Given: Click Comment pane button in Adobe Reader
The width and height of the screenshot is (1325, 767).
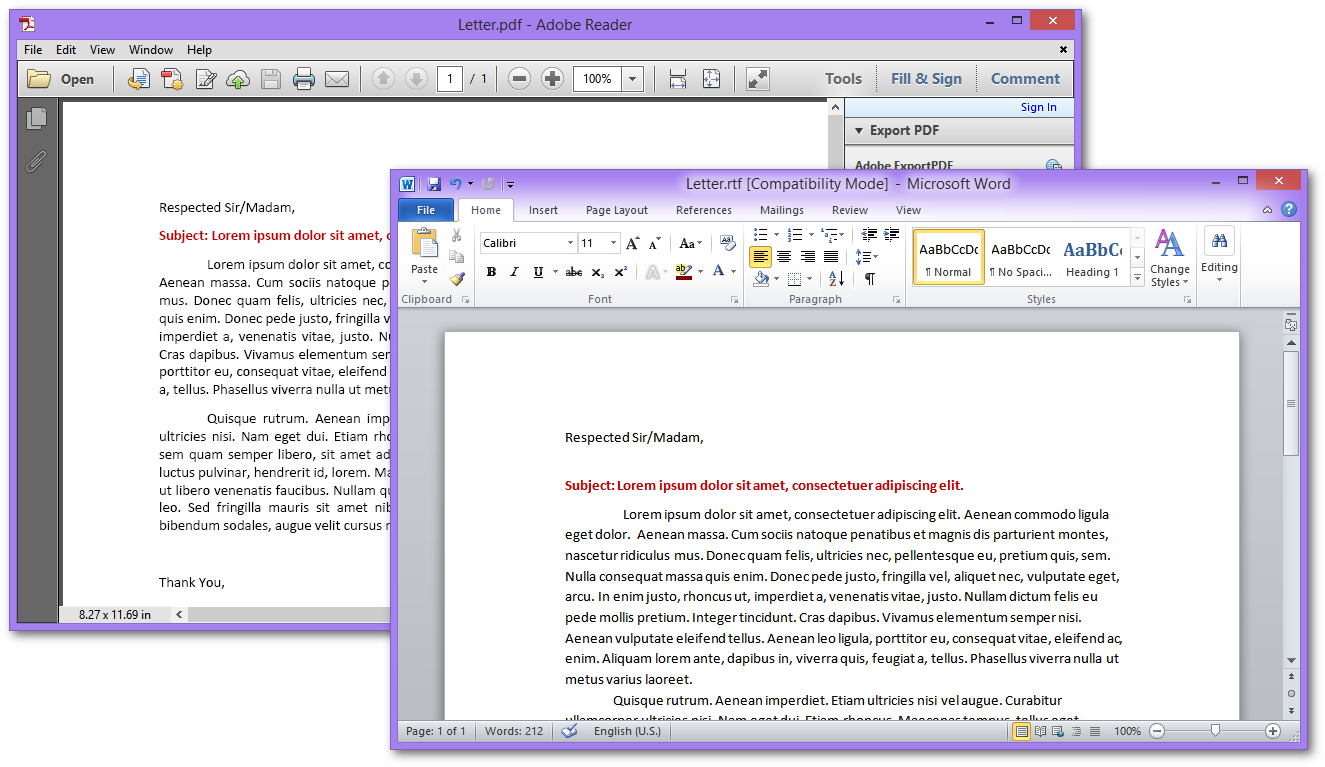Looking at the screenshot, I should click(1025, 79).
